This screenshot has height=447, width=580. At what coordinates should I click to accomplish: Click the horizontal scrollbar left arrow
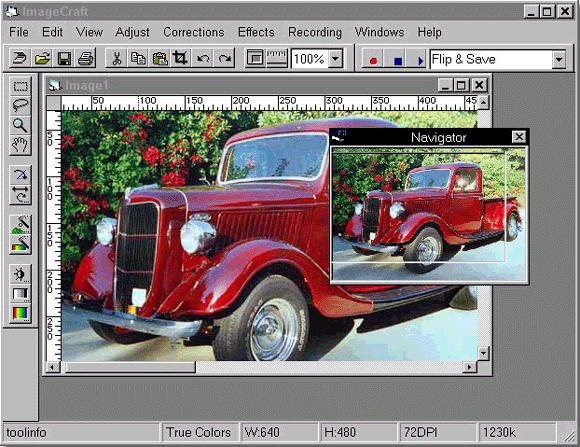(x=52, y=367)
